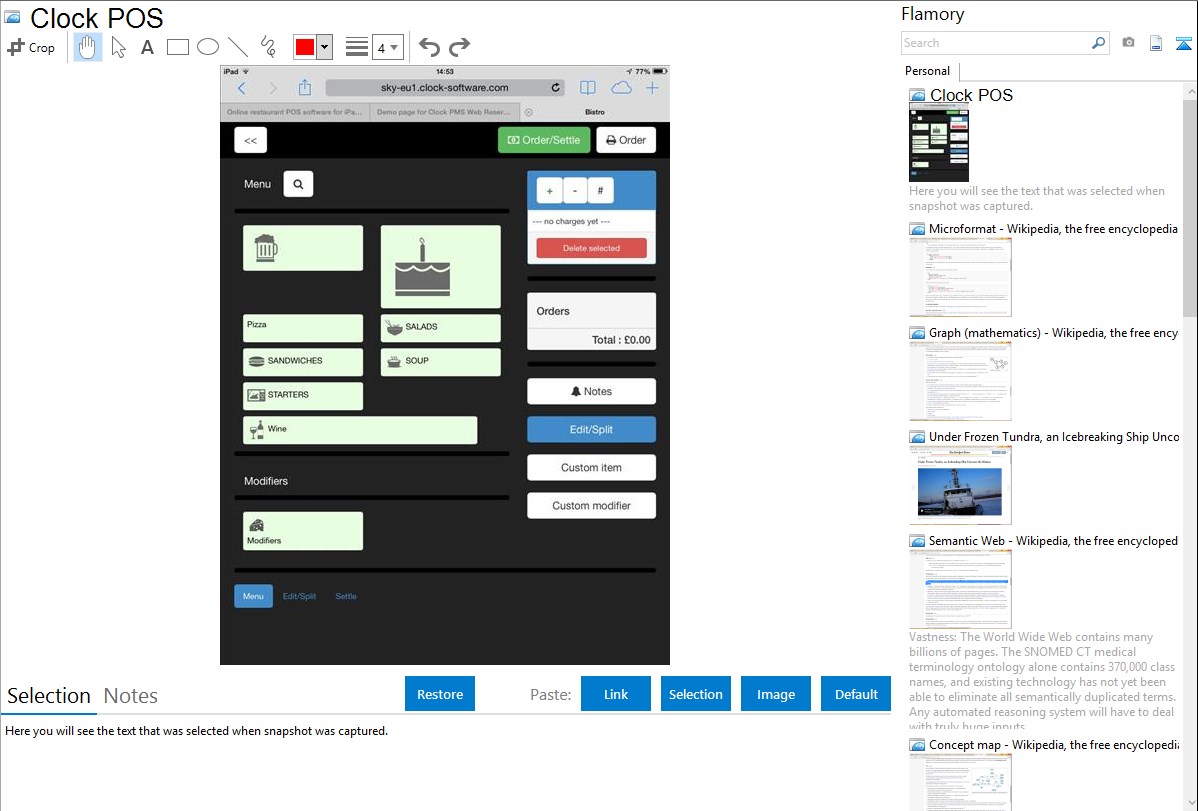Click the iCloud tabs icon

621,88
